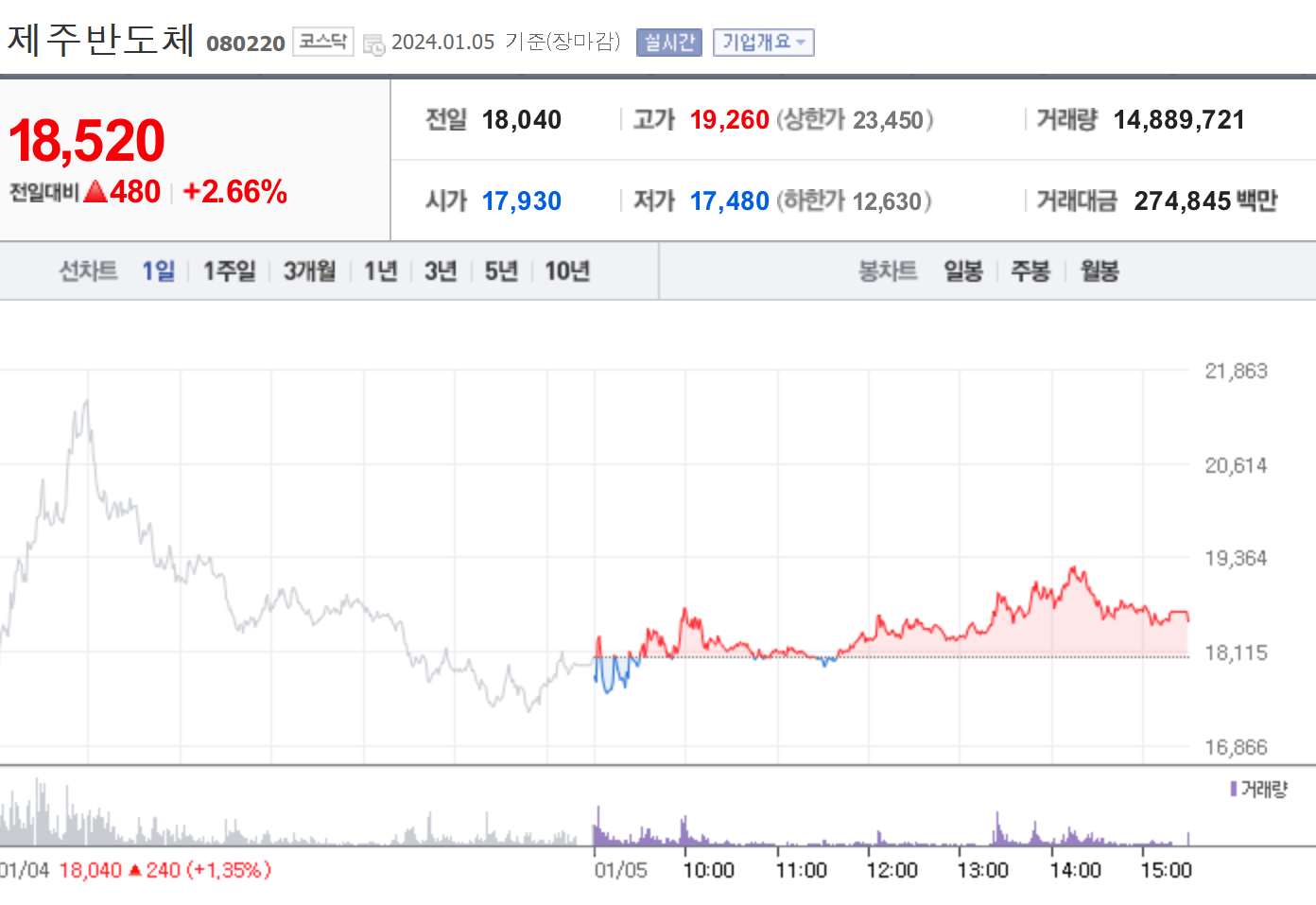Select the 1년 line chart tab

pos(381,271)
